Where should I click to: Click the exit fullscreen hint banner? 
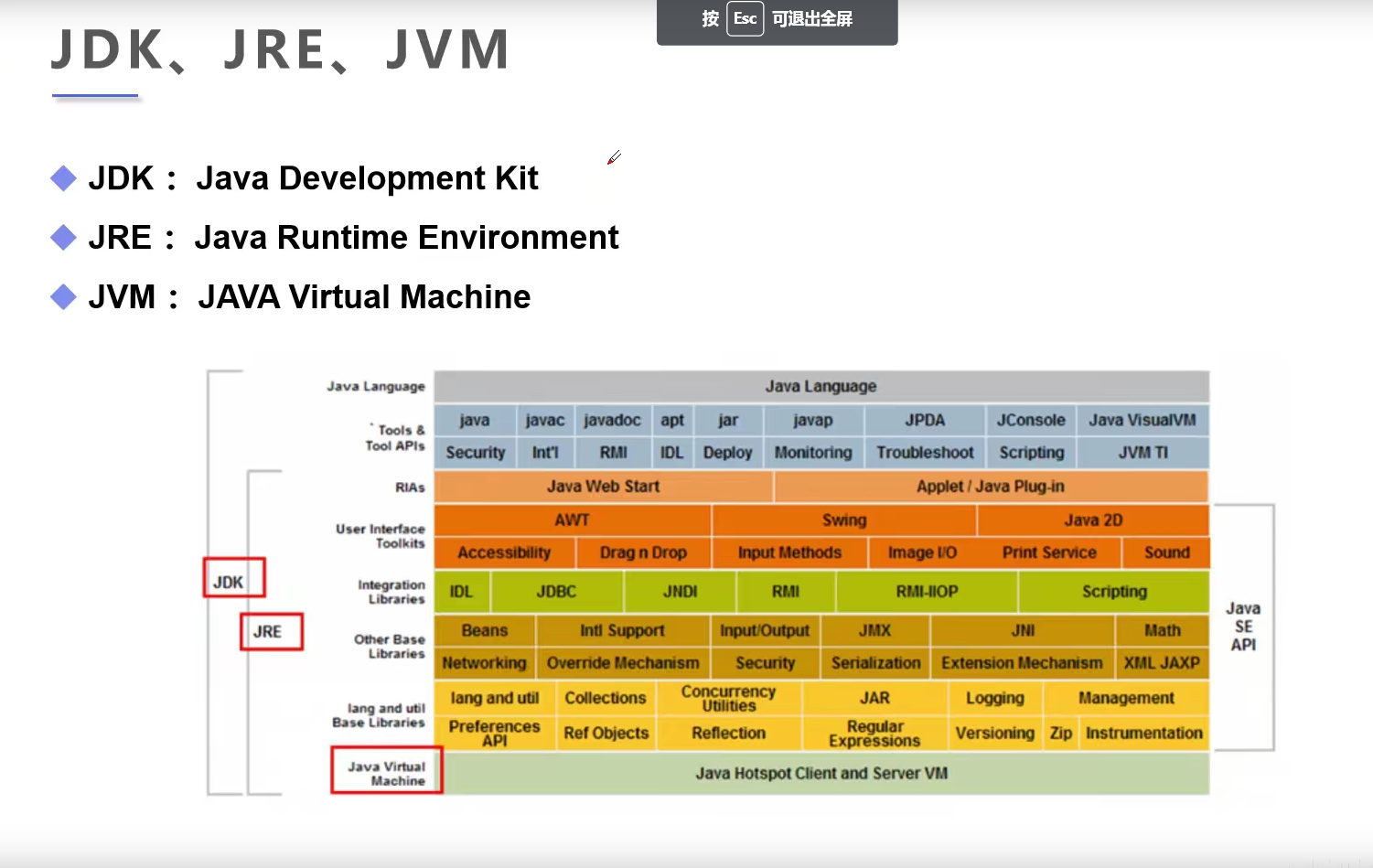778,20
